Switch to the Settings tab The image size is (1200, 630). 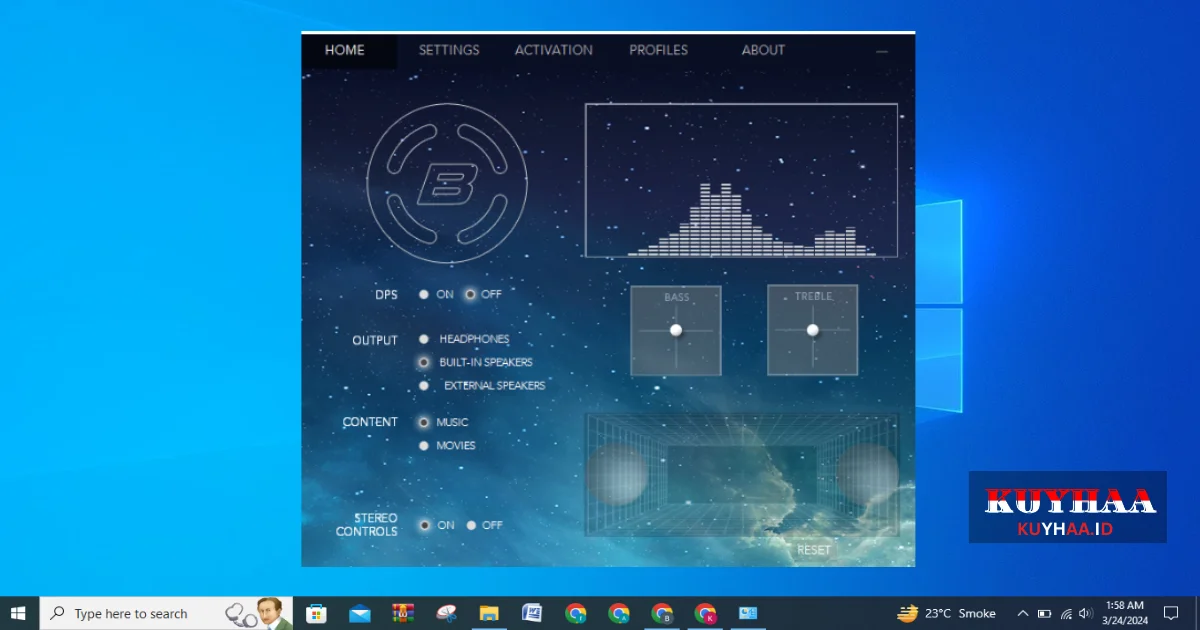coord(448,50)
